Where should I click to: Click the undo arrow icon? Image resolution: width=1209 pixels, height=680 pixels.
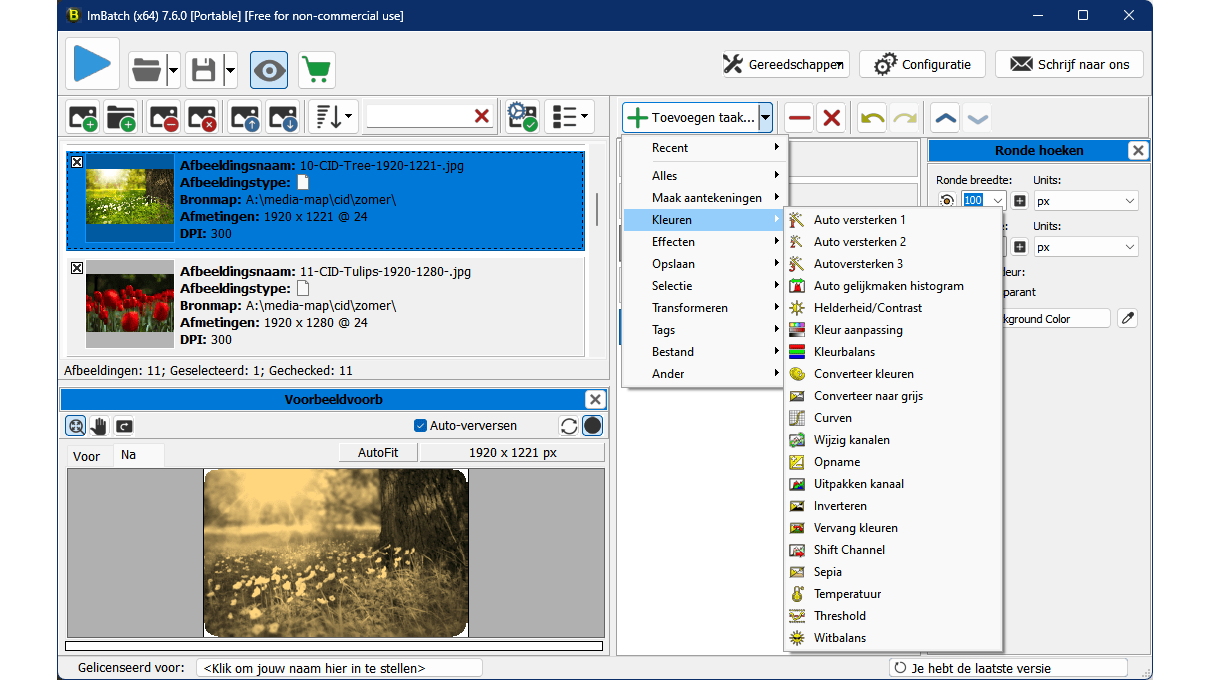tap(872, 118)
